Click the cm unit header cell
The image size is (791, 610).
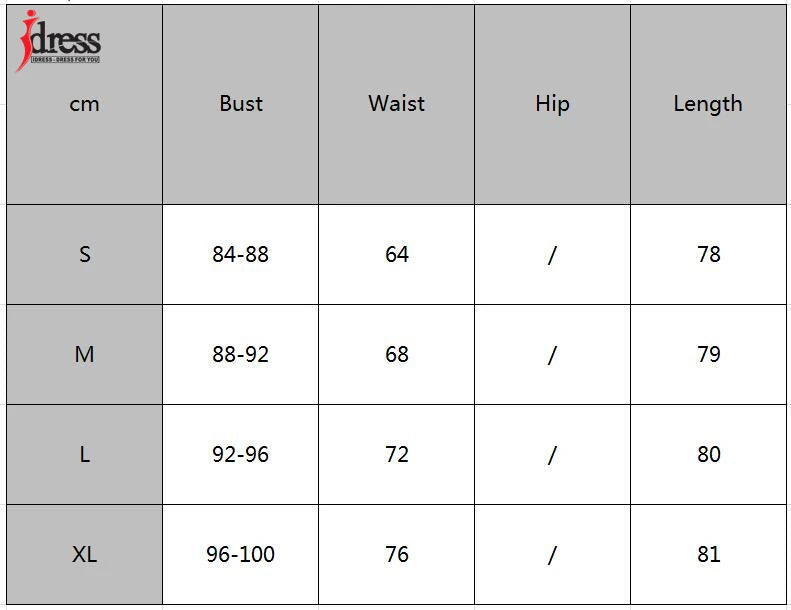pyautogui.click(x=84, y=104)
